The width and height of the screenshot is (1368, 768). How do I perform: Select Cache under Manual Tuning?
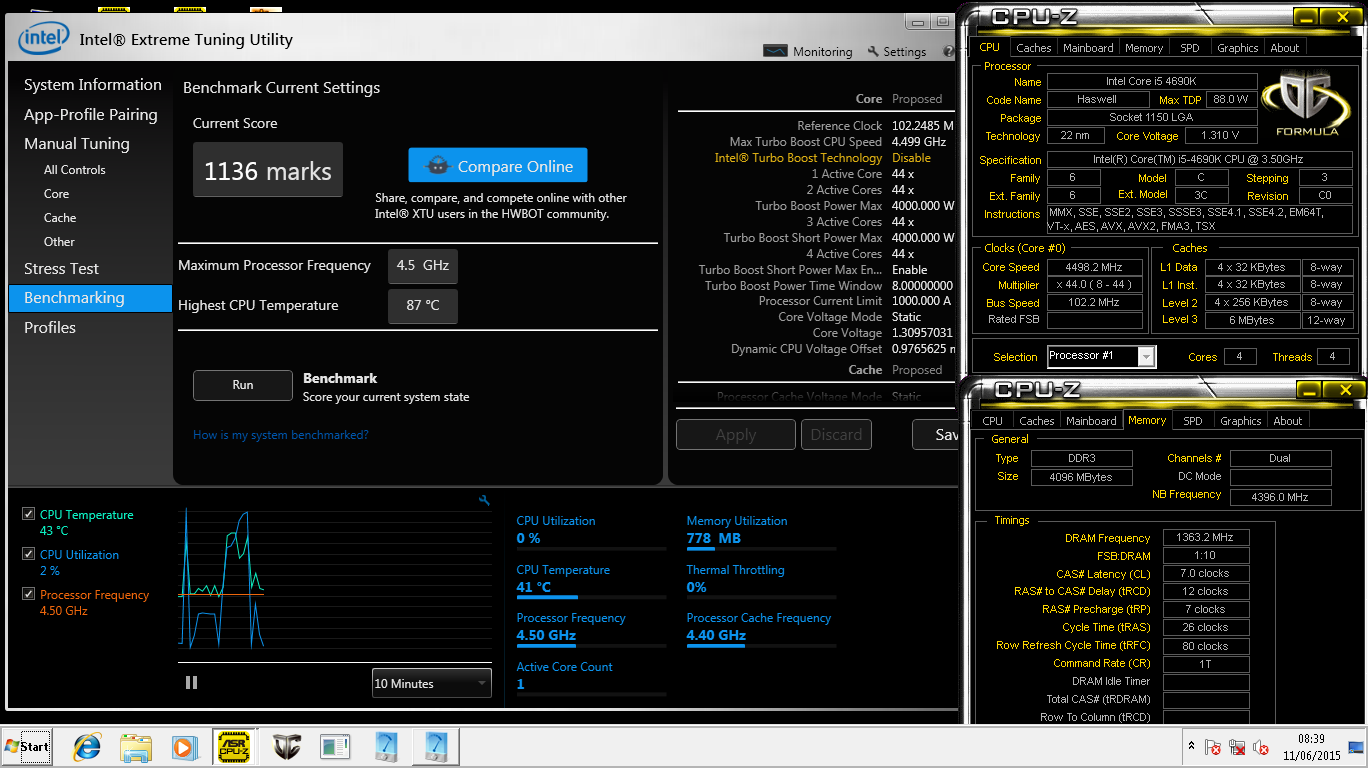(60, 217)
